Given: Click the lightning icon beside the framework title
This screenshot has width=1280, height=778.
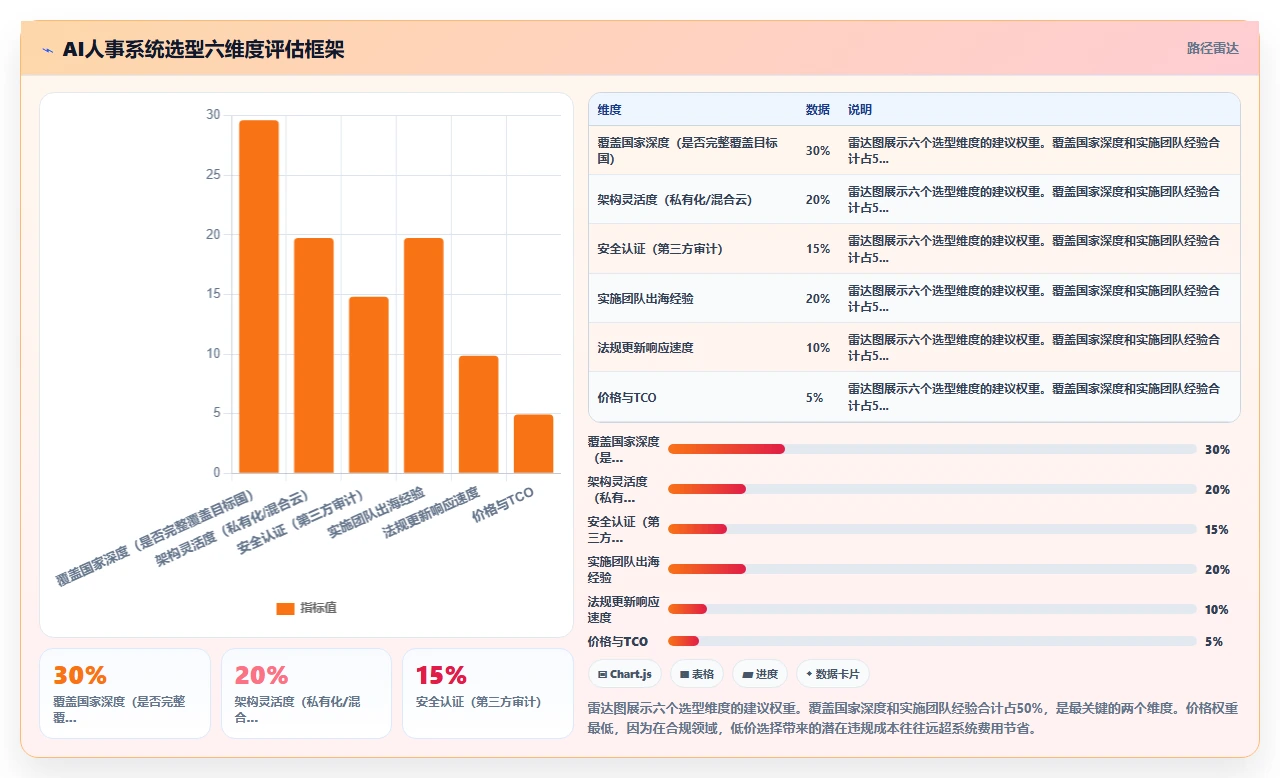Looking at the screenshot, I should (48, 49).
